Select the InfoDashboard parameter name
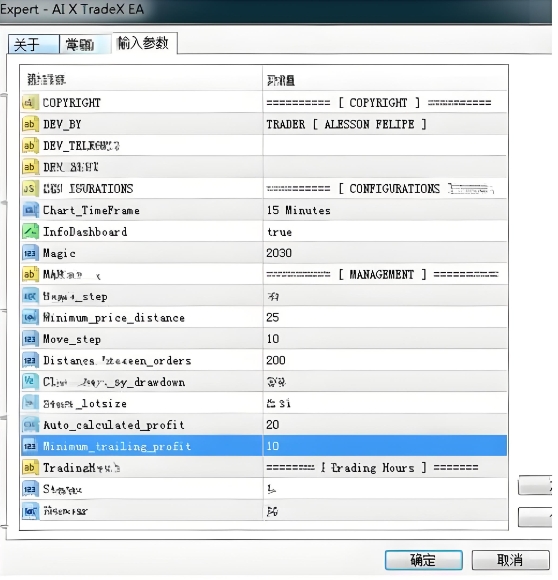The height and width of the screenshot is (580, 558). pos(85,232)
